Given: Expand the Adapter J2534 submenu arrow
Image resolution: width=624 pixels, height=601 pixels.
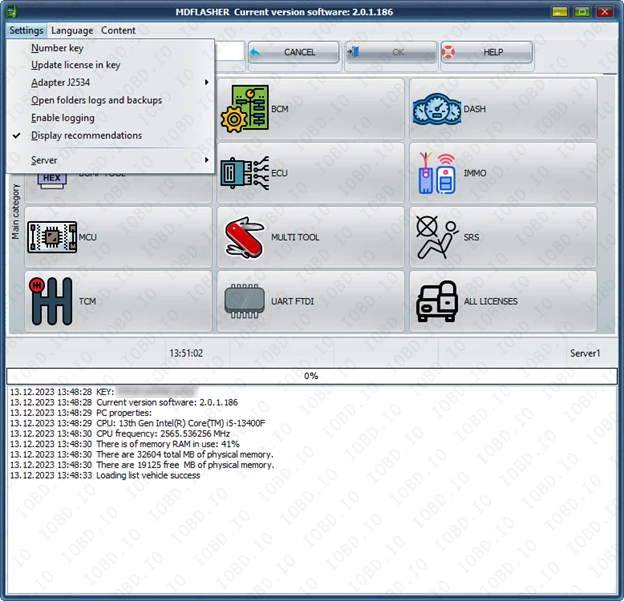Looking at the screenshot, I should 207,82.
